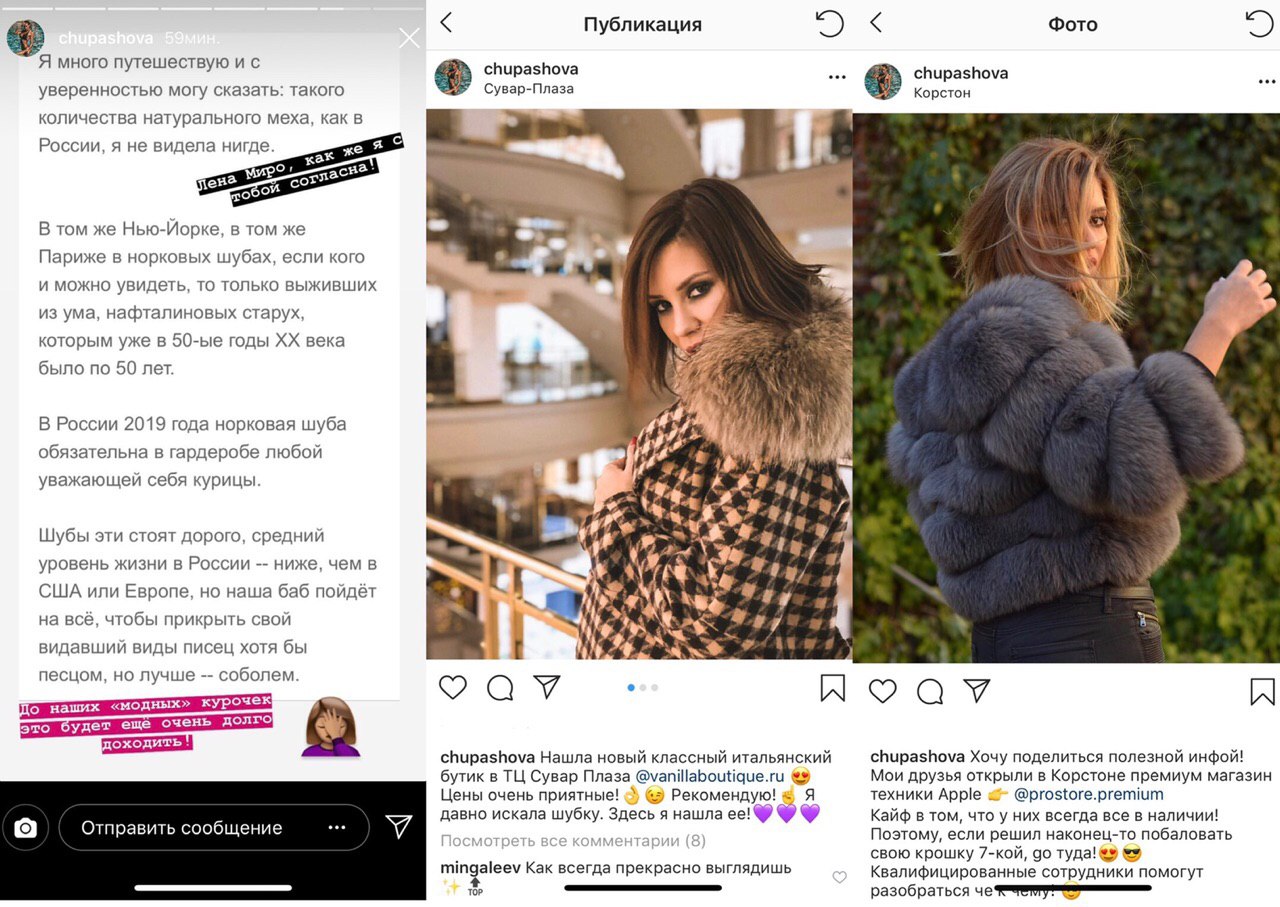The image size is (1280, 907).
Task: Open the @prostore.premium mention link
Action: 1089,794
